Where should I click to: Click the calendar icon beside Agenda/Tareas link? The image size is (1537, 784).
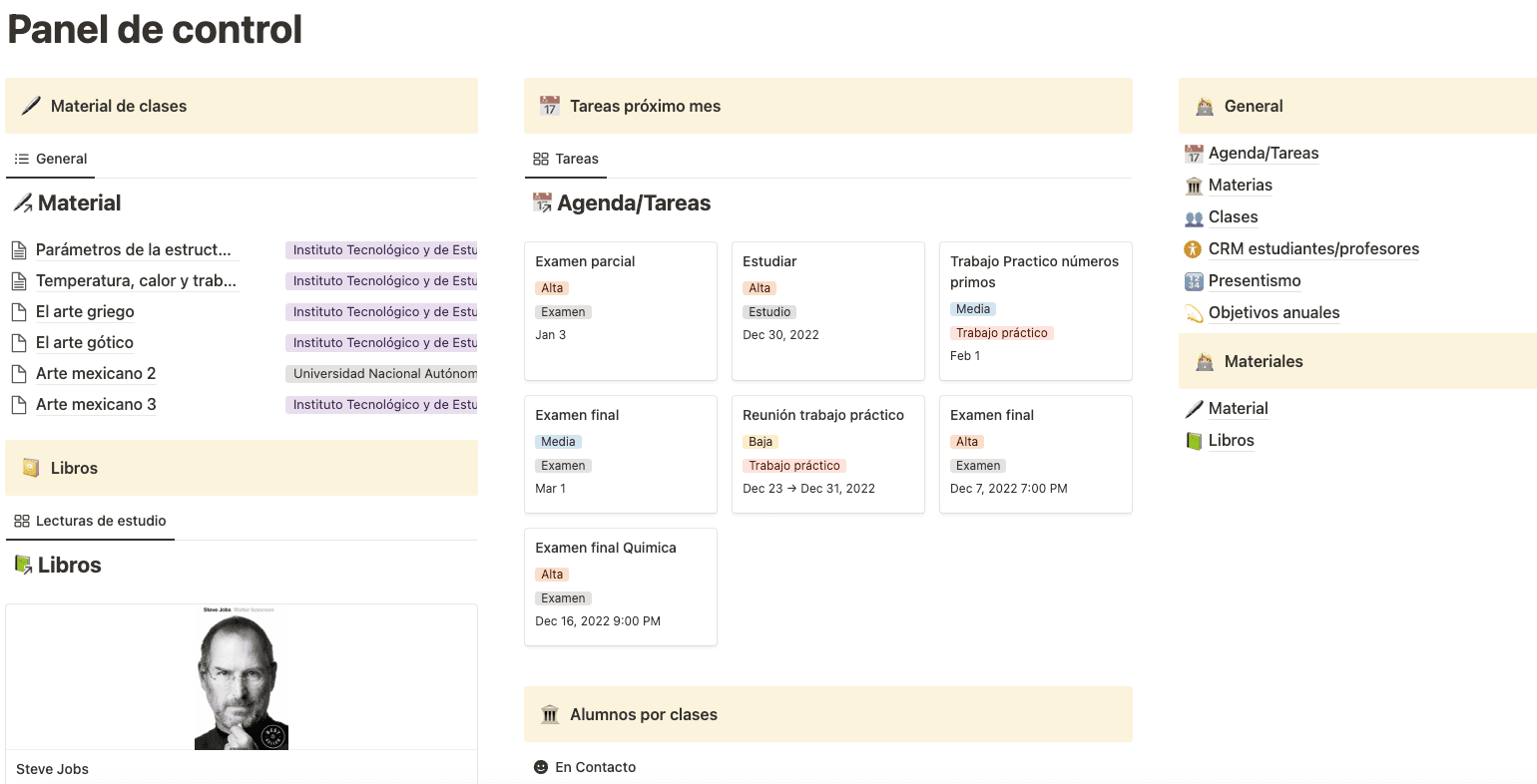tap(1194, 154)
